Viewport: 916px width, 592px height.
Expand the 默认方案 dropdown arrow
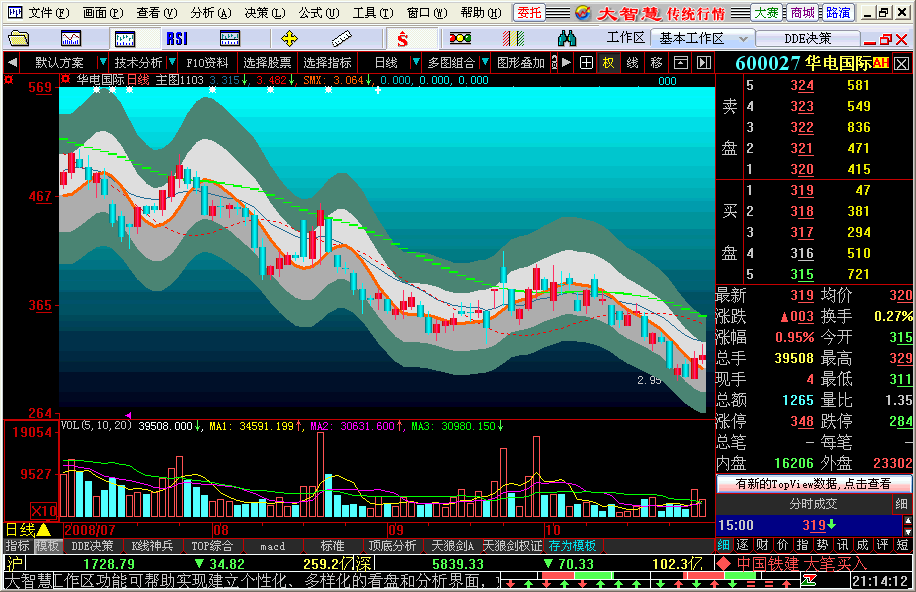point(103,61)
